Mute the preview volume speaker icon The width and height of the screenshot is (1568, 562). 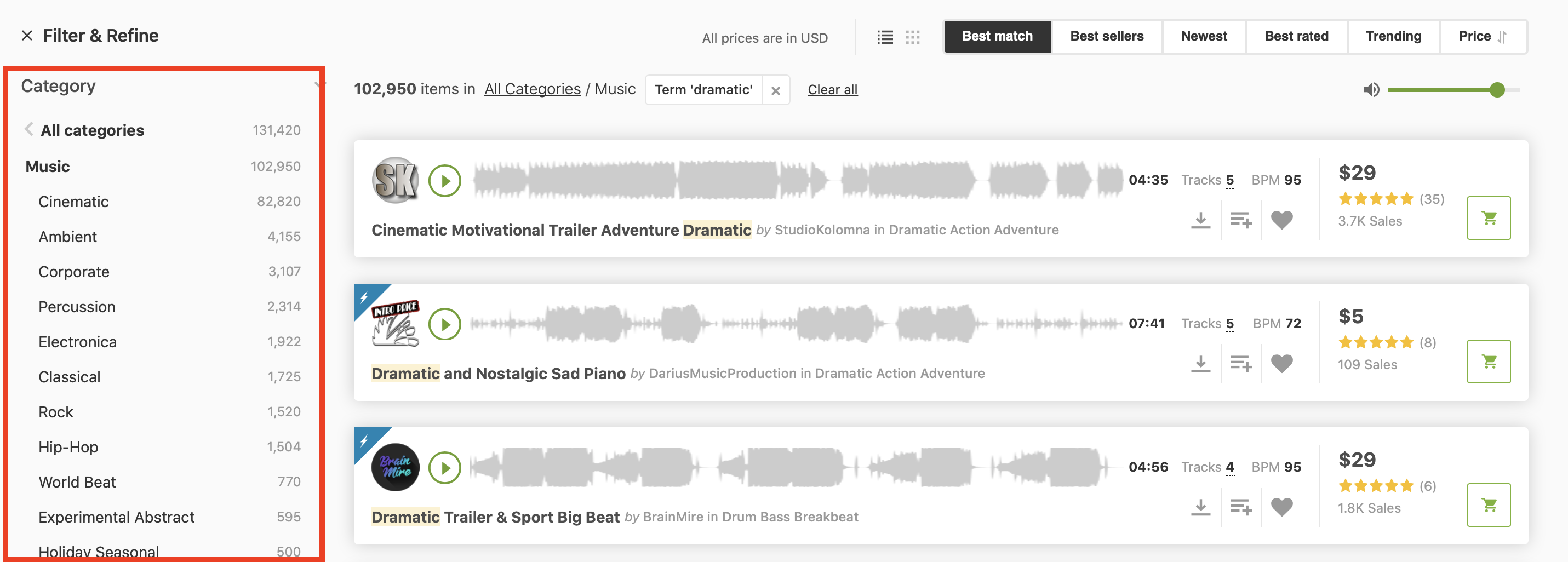(x=1371, y=90)
